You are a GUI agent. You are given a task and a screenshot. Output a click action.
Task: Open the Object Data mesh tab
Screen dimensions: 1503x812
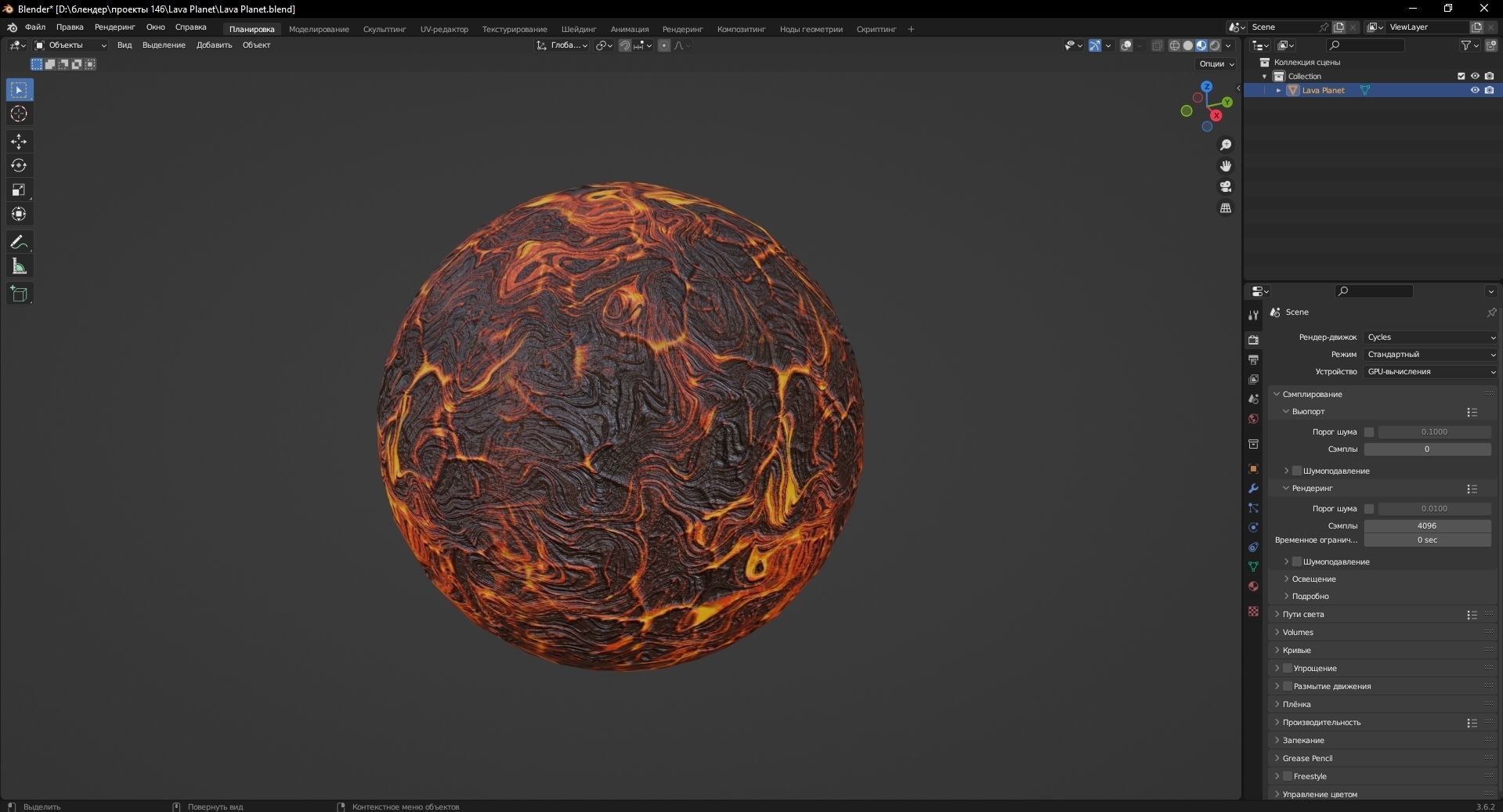(x=1253, y=567)
